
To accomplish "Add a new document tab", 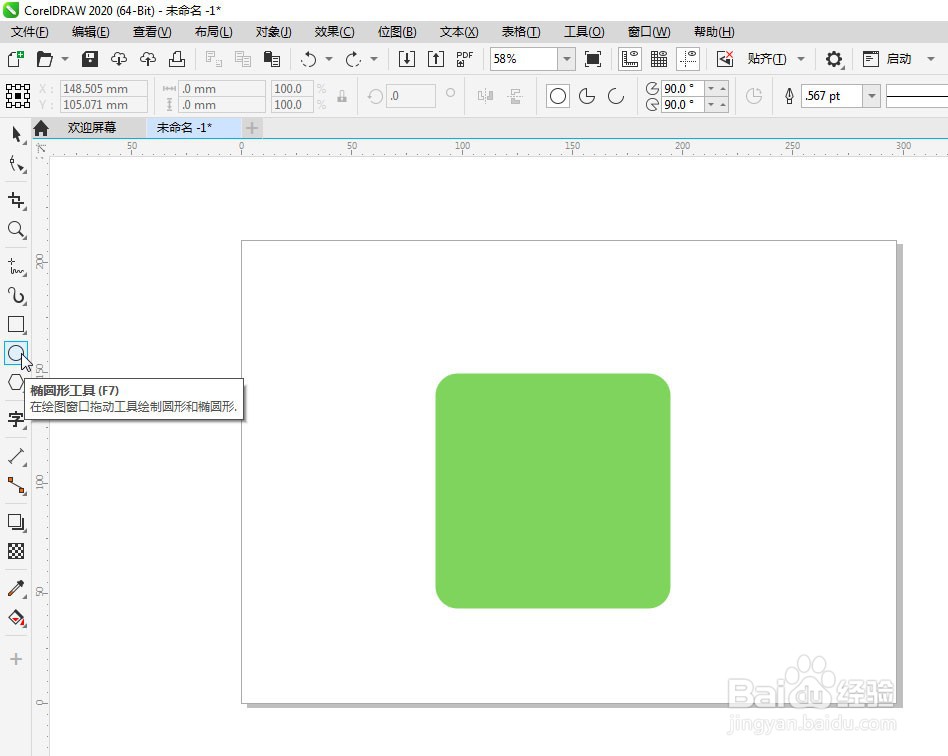I will coord(252,128).
